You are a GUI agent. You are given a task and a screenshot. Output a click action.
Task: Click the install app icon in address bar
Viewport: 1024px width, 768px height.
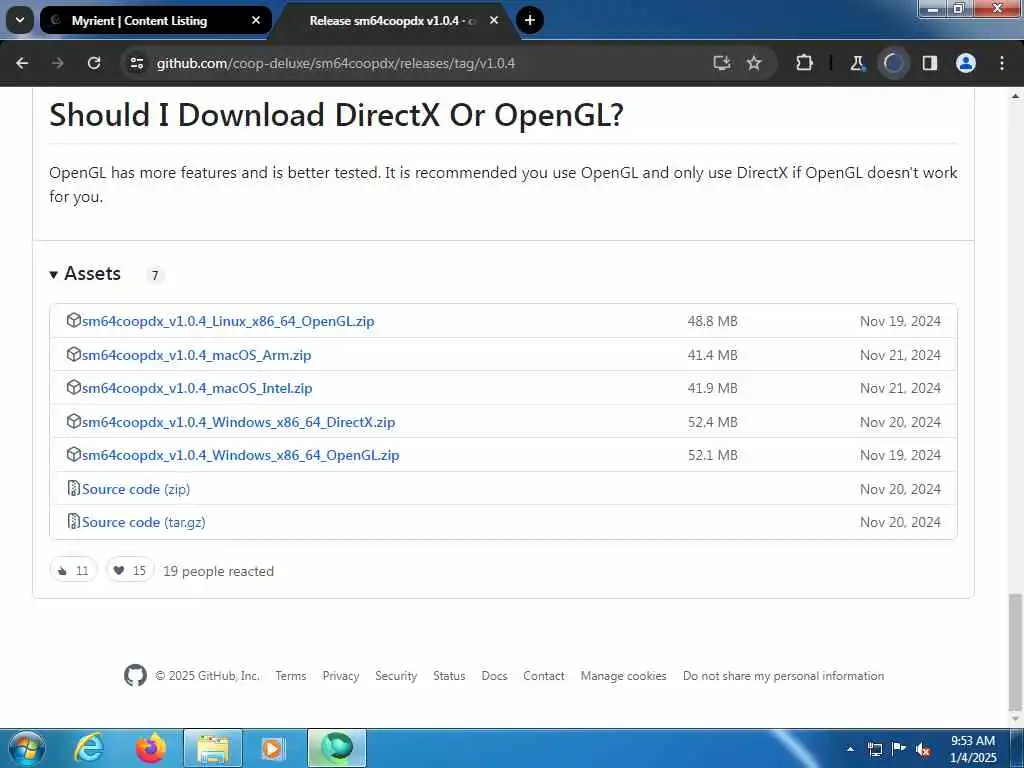(722, 63)
